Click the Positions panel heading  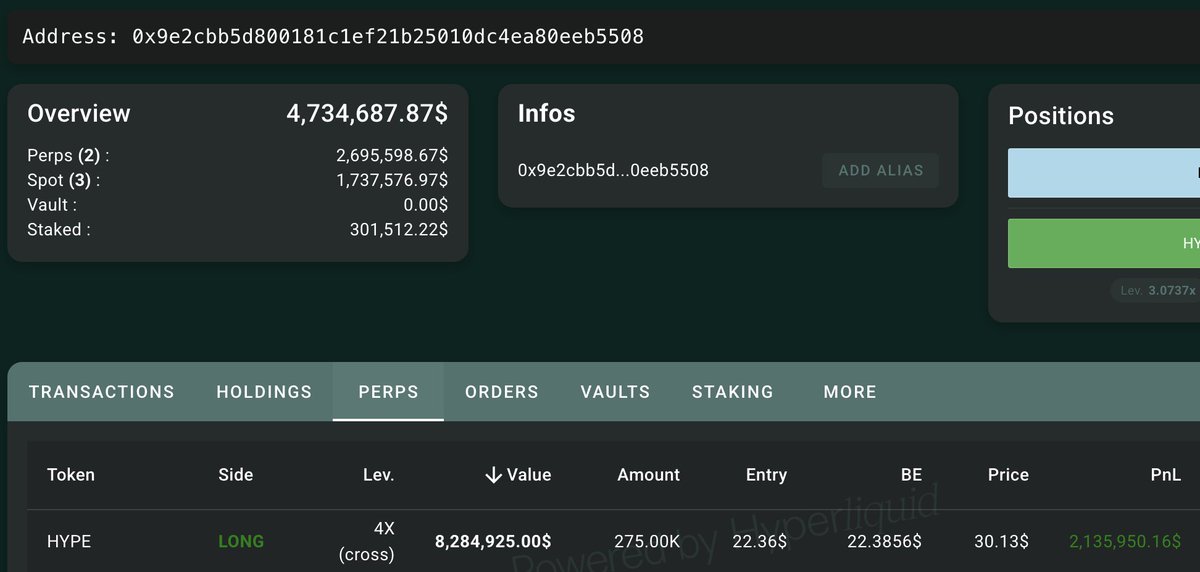click(x=1061, y=116)
